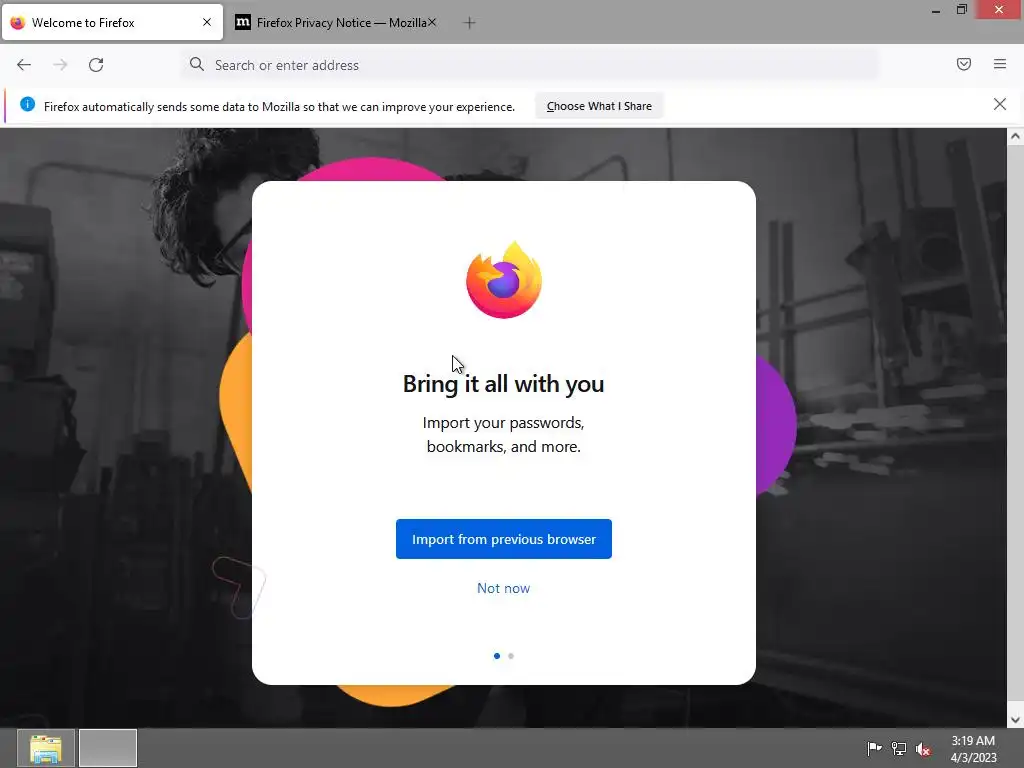1024x768 pixels.
Task: Minimize the Firefox window
Action: tap(936, 10)
